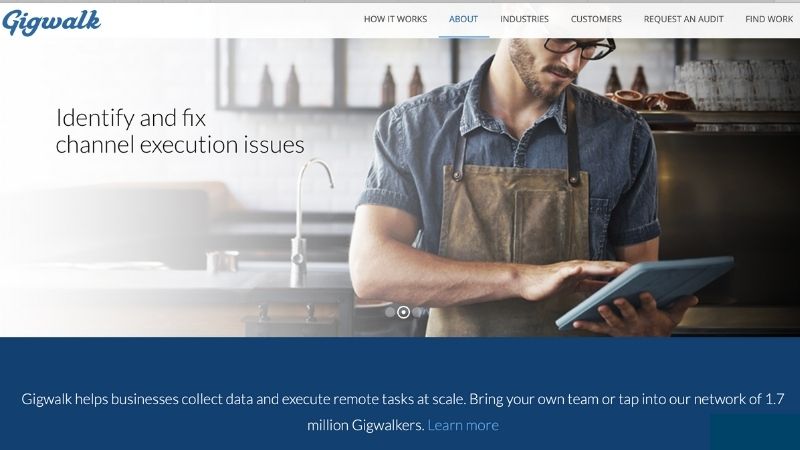Click the Gigwalk description paragraph text

(x=402, y=412)
